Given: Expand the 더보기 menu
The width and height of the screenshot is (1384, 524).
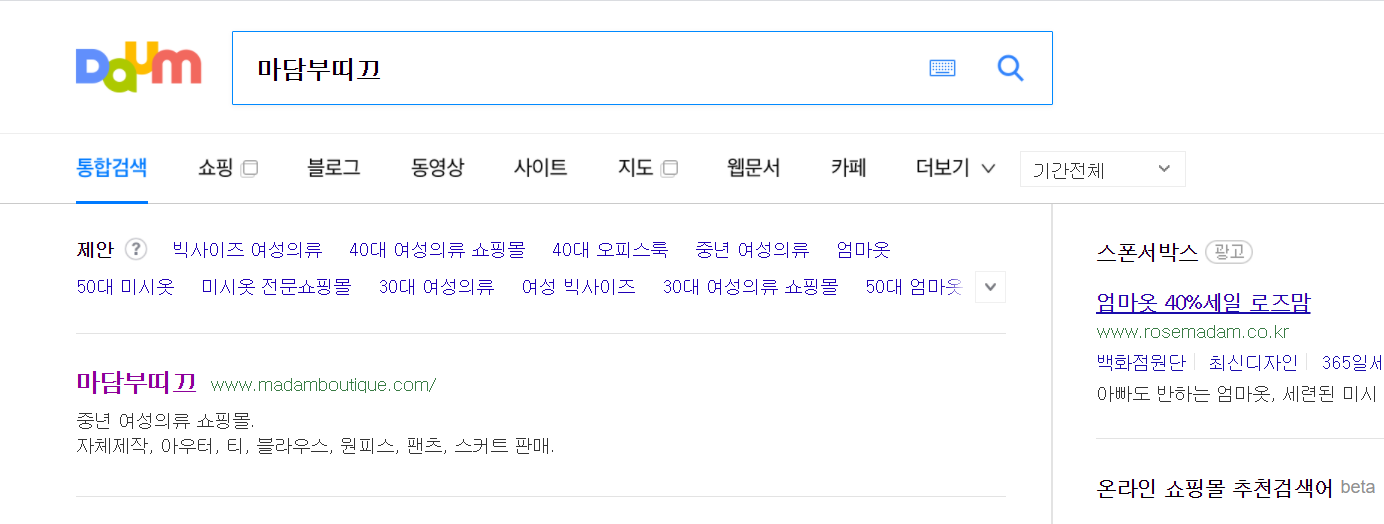Looking at the screenshot, I should 956,168.
